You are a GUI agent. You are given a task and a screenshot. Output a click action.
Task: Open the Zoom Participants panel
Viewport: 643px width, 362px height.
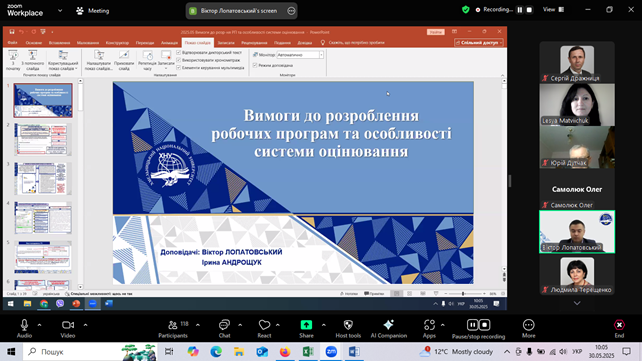click(173, 328)
